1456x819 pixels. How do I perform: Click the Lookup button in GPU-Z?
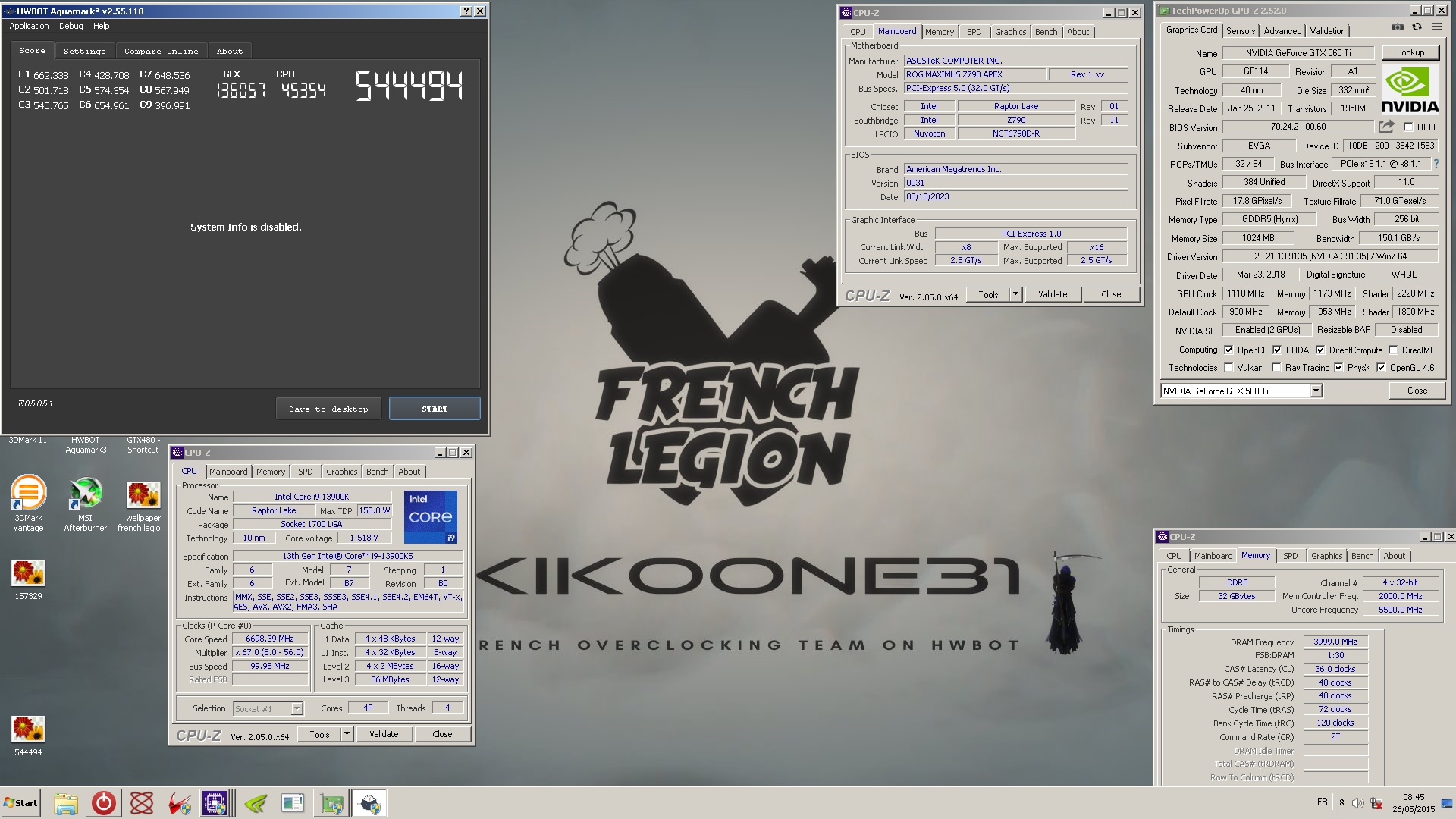tap(1410, 52)
